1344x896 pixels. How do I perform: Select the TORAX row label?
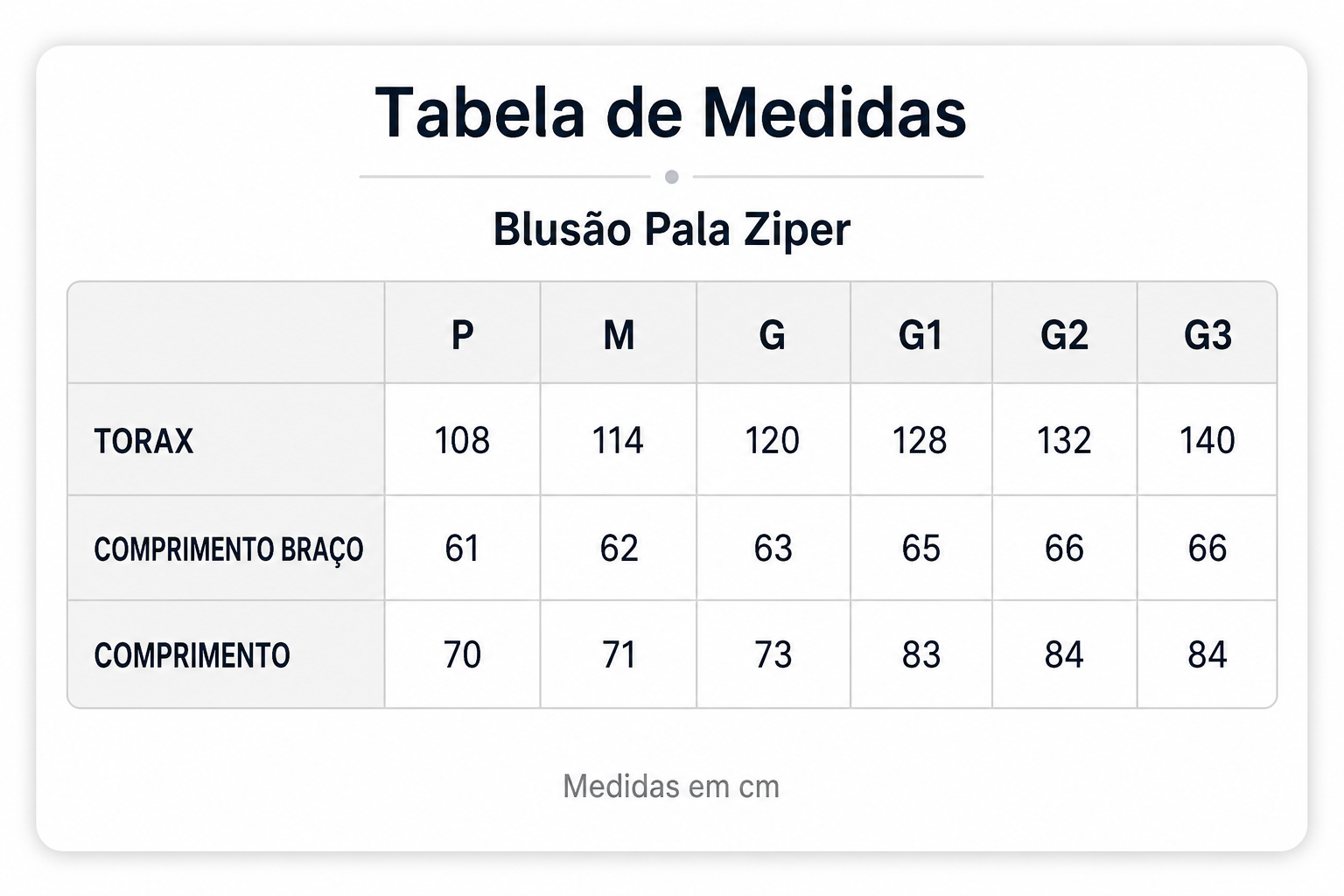point(143,440)
